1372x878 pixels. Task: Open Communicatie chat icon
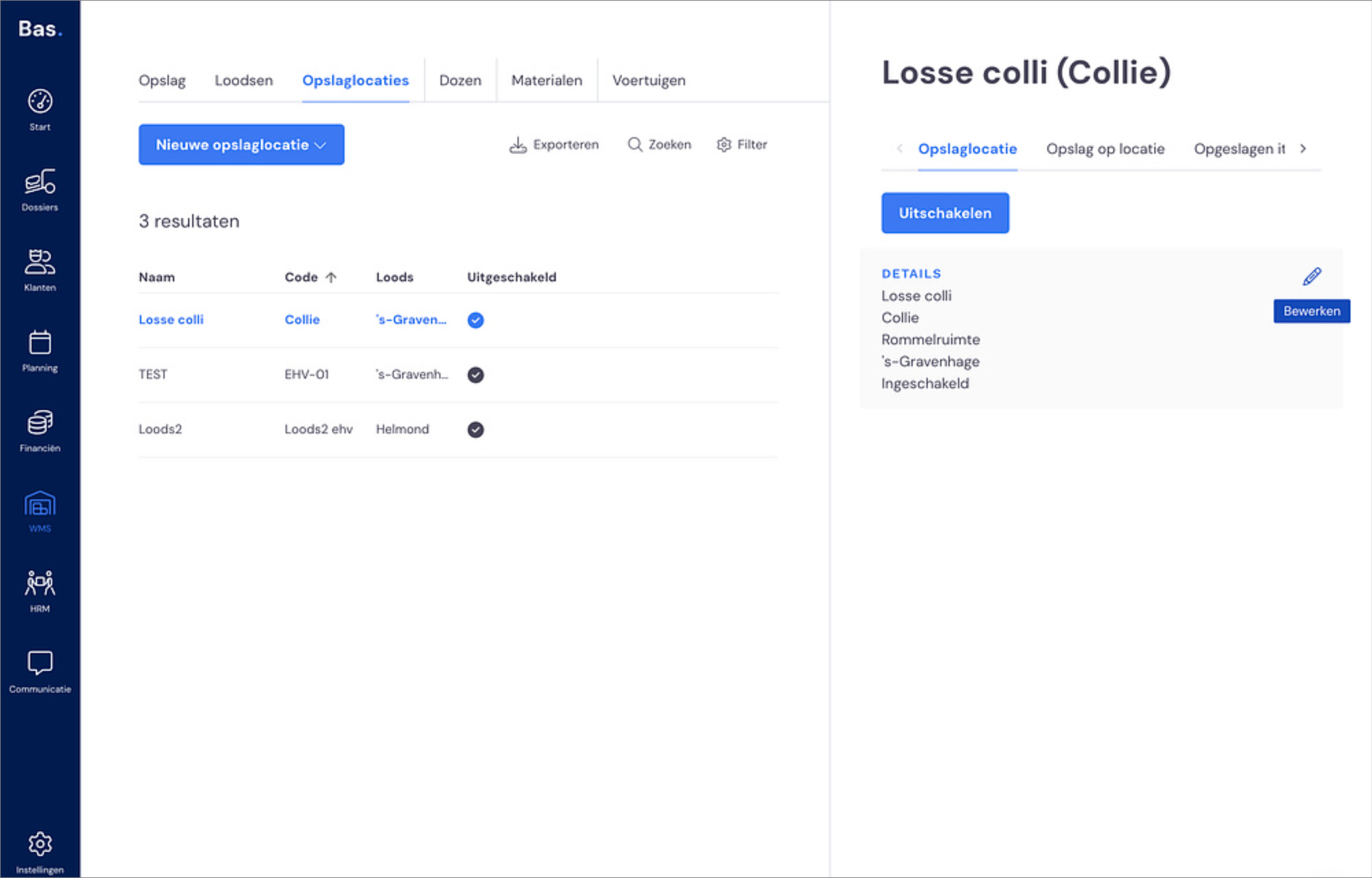coord(40,672)
